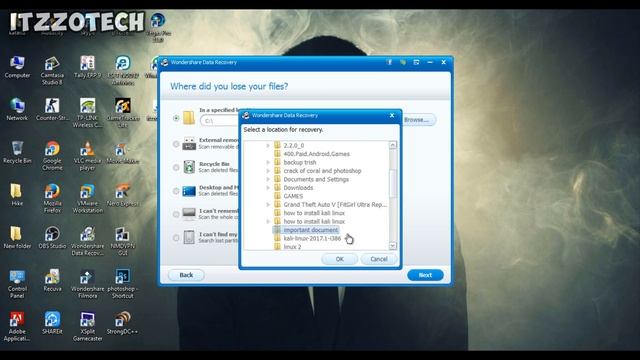Open VLC media player desktop shortcut
The image size is (640, 360).
tap(87, 156)
